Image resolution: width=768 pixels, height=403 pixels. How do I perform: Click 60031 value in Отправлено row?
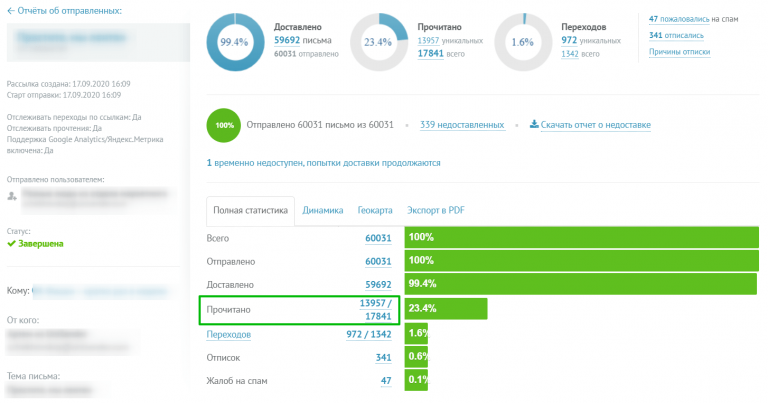point(378,262)
